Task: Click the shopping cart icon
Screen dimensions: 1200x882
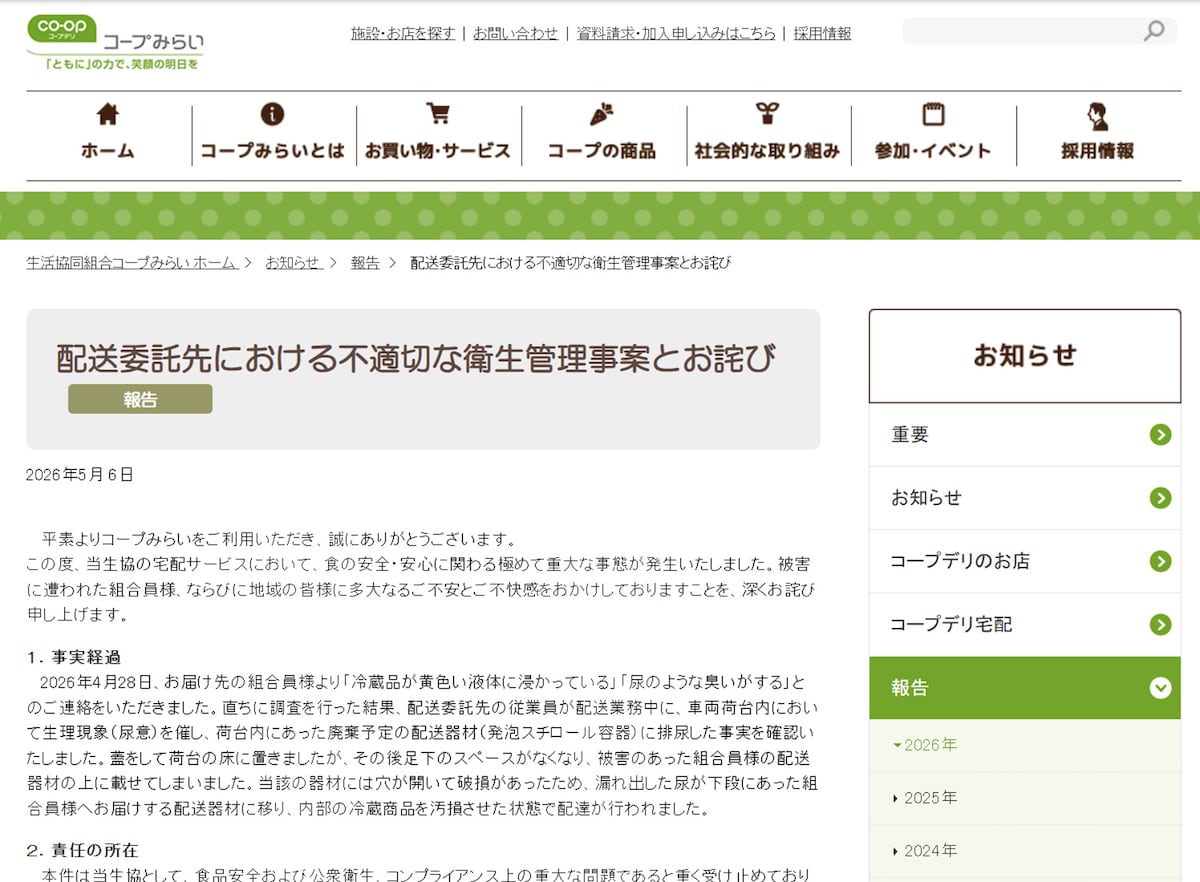Action: coord(437,114)
